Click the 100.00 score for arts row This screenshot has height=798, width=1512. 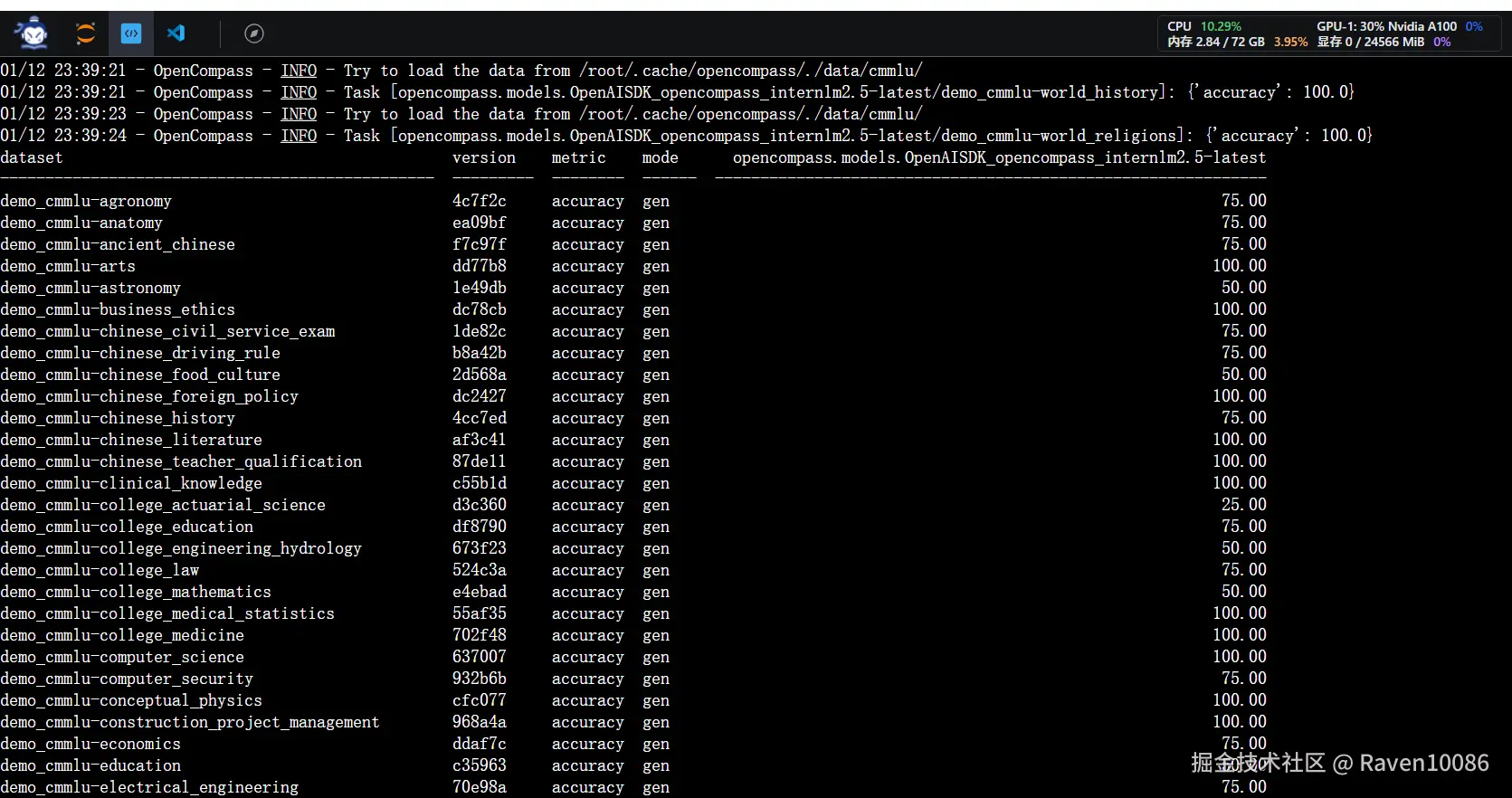point(1240,266)
